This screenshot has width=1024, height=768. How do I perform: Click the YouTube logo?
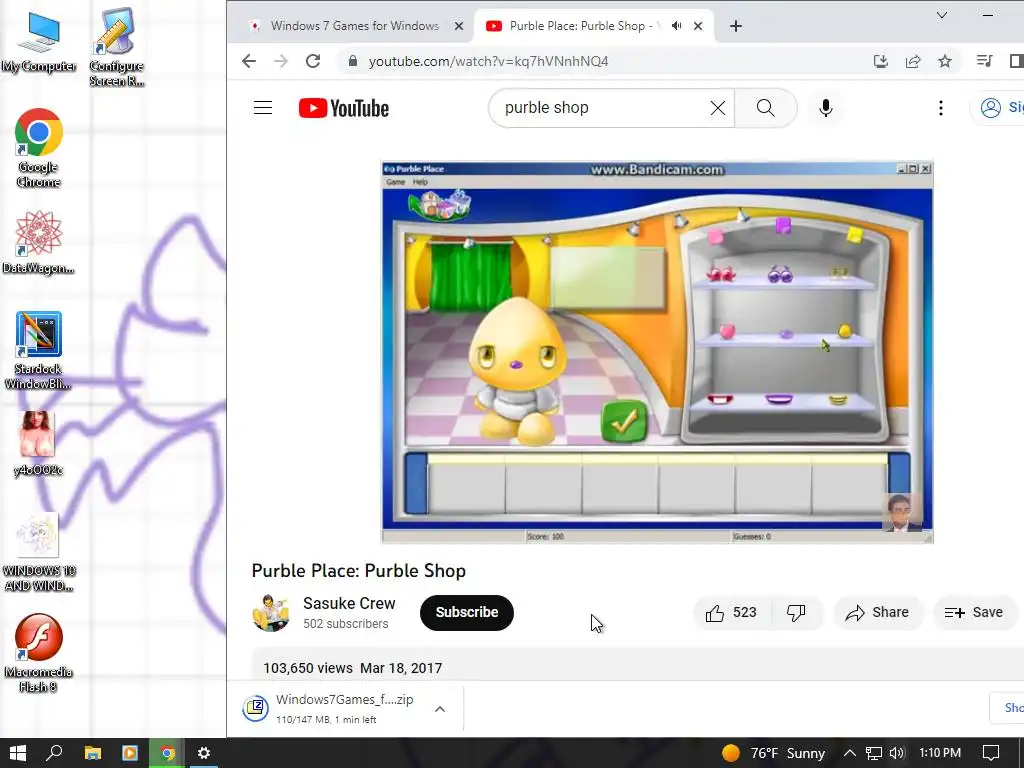click(344, 108)
